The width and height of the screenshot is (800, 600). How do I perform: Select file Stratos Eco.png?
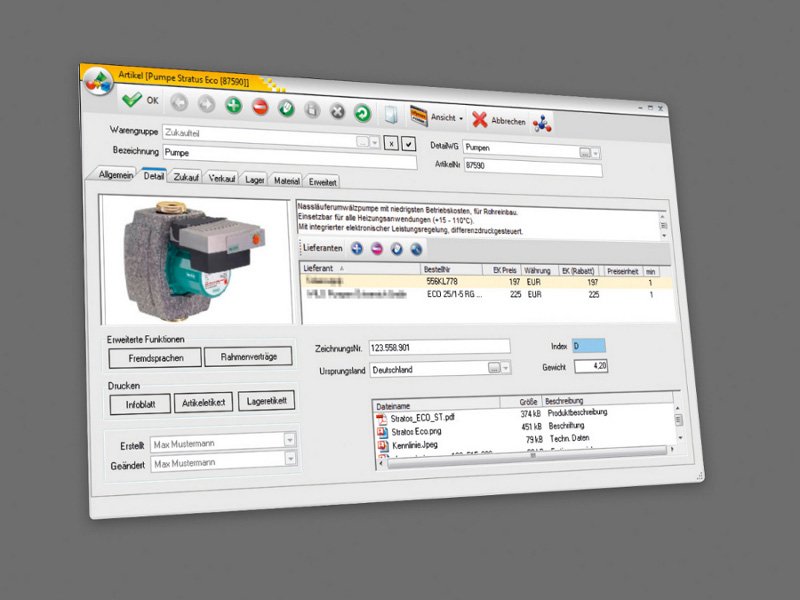point(416,432)
